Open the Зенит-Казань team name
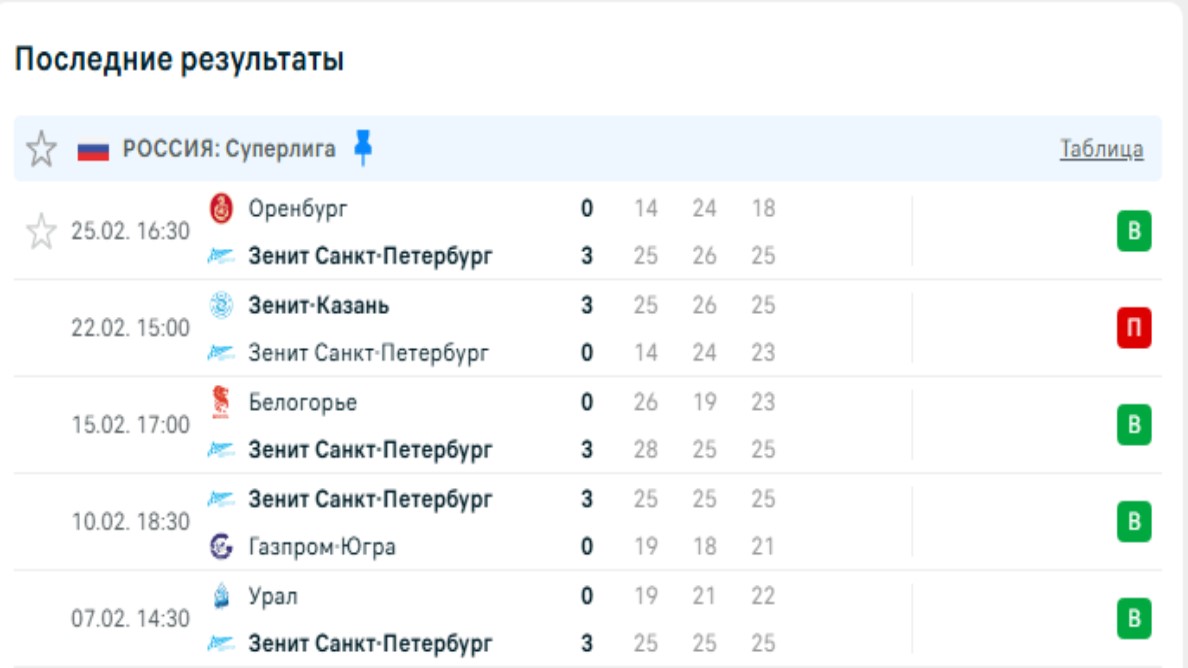This screenshot has height=668, width=1188. click(319, 305)
